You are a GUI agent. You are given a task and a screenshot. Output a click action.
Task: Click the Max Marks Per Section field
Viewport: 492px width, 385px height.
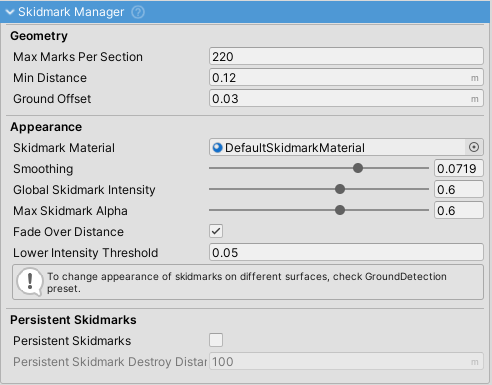point(346,56)
